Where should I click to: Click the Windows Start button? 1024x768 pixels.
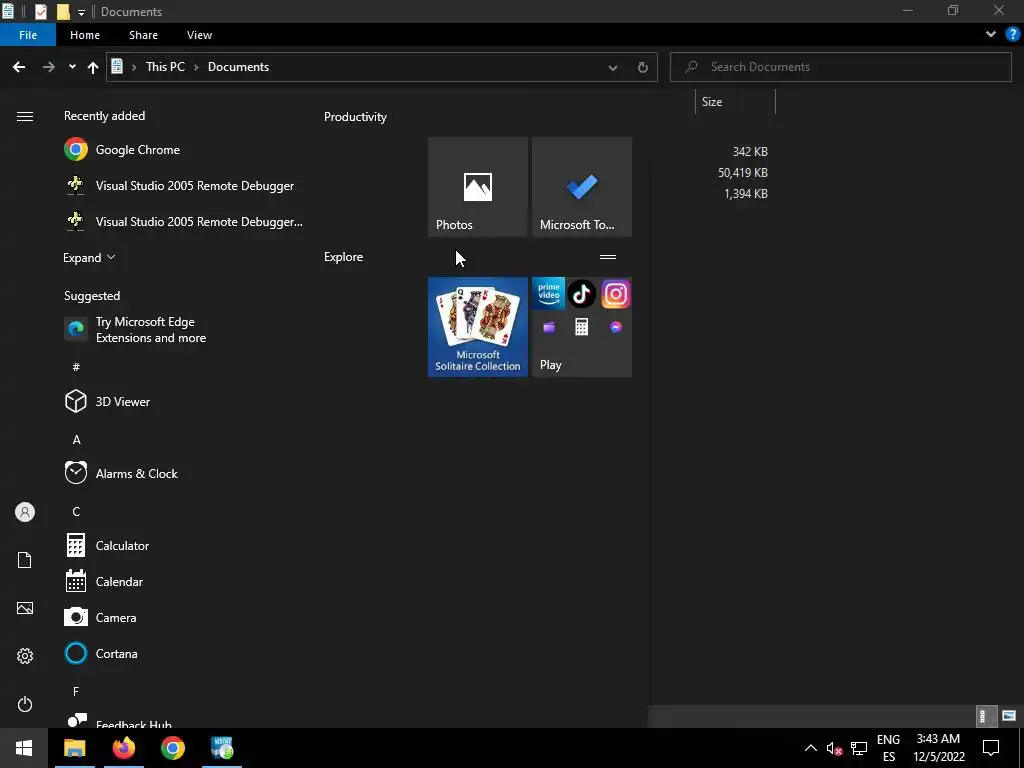coord(24,748)
